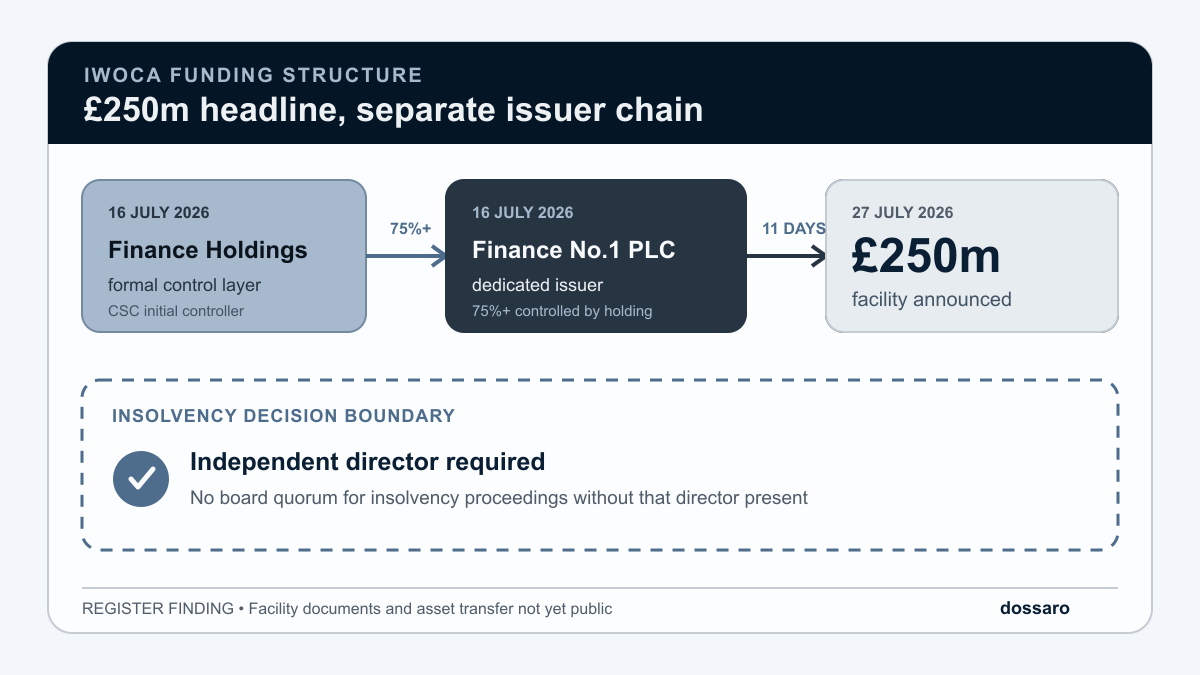Click the checkmark circle icon

pos(141,478)
